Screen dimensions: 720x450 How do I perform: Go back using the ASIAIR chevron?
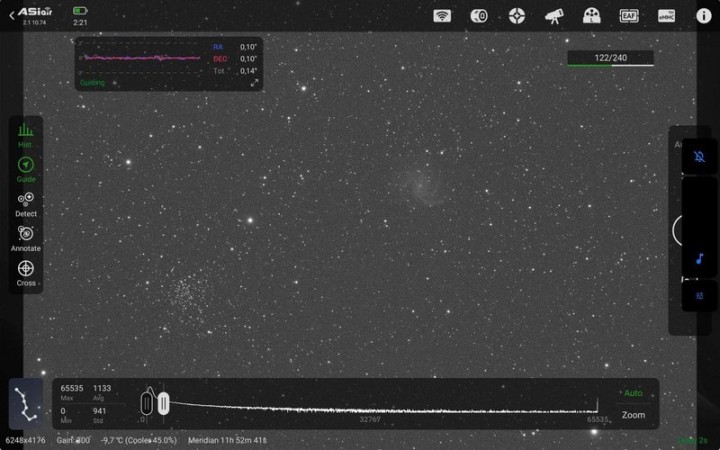click(x=12, y=15)
